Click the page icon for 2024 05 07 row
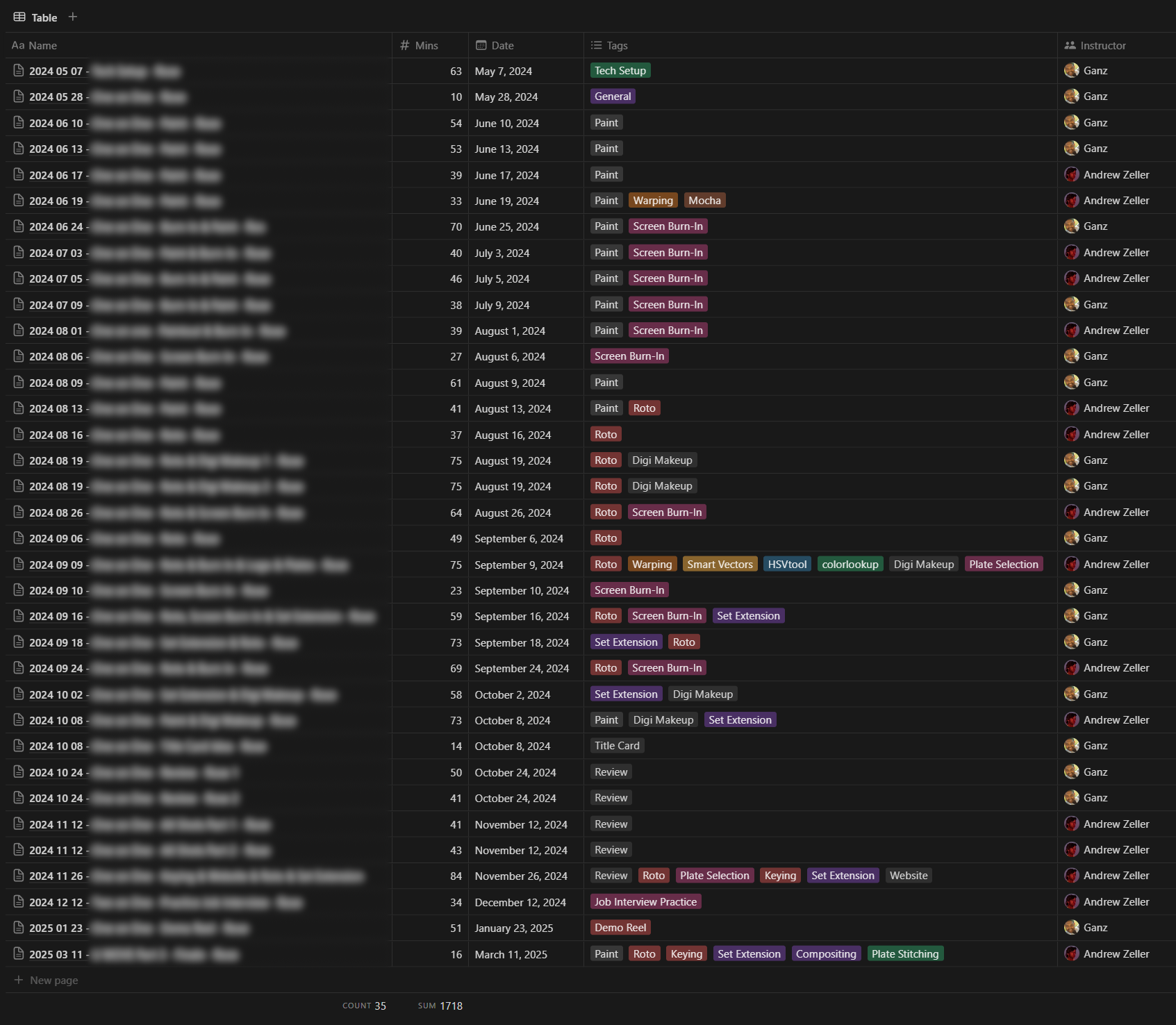 19,71
